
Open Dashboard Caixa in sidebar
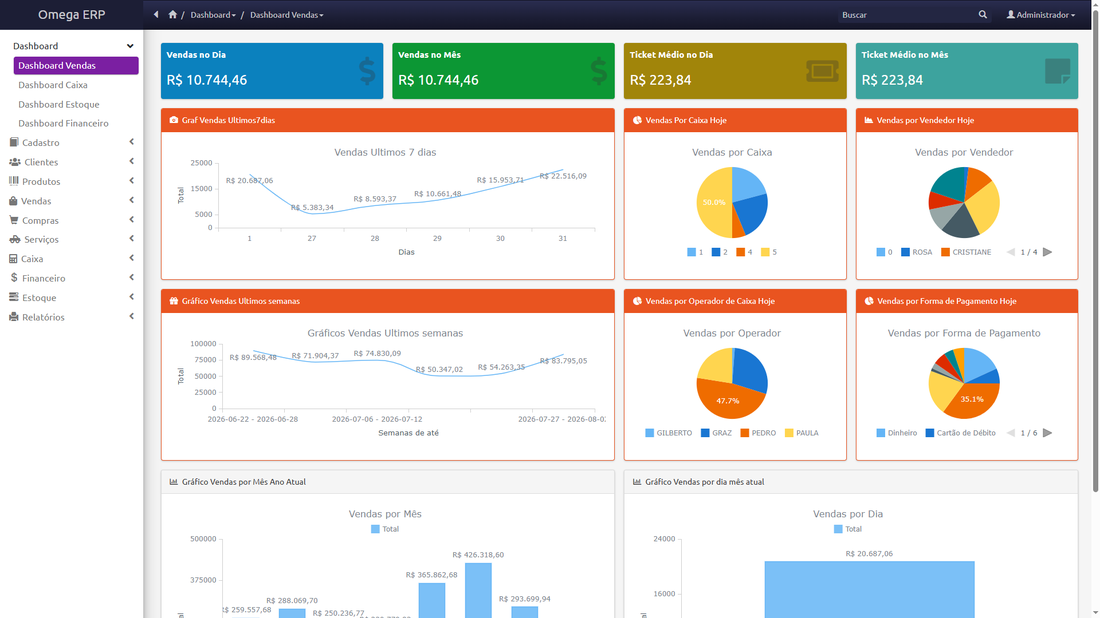[x=53, y=85]
